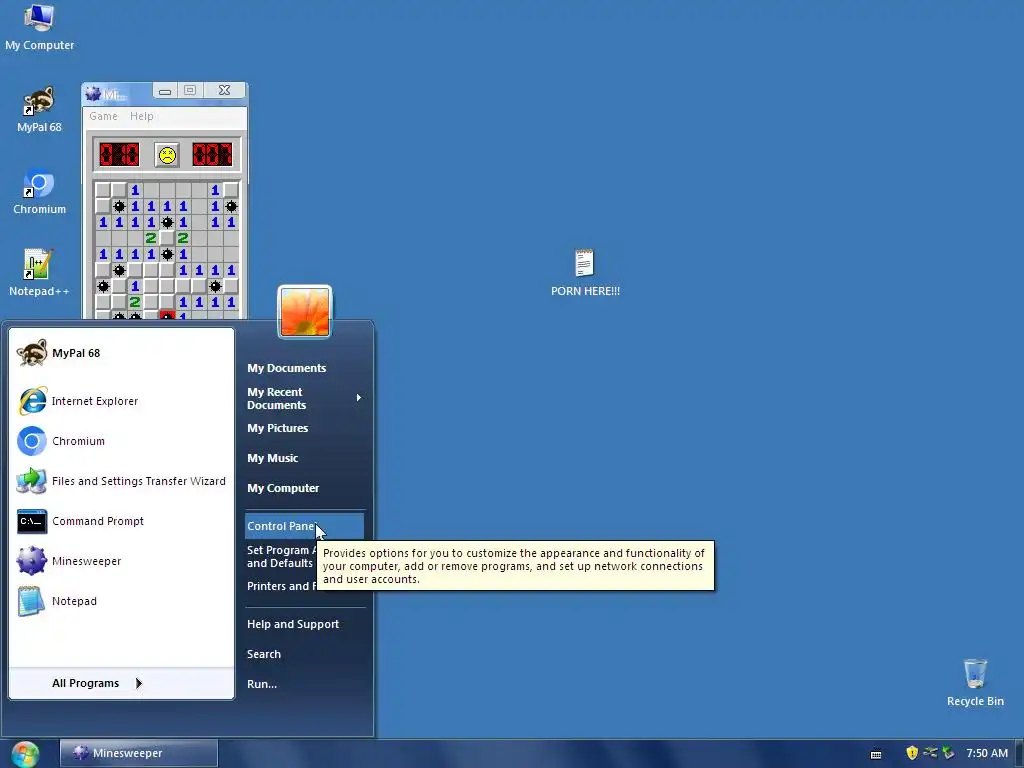Launch MyPal 68 desktop shortcut
The image size is (1024, 768).
39,110
